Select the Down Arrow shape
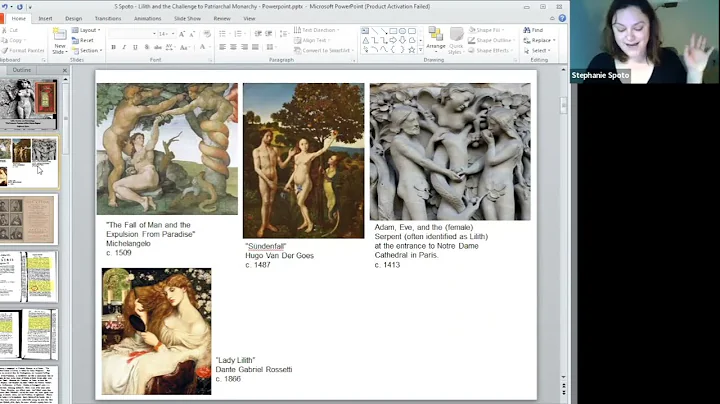 point(402,40)
